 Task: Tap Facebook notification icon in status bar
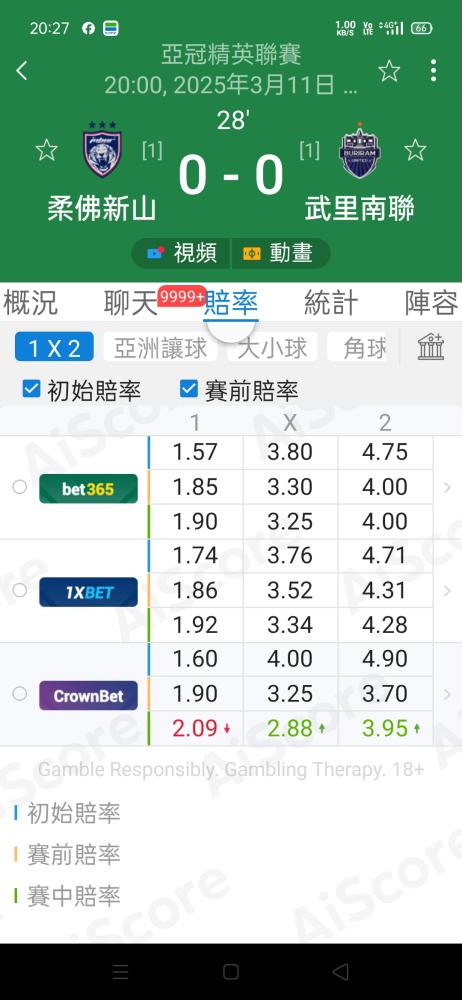(88, 28)
